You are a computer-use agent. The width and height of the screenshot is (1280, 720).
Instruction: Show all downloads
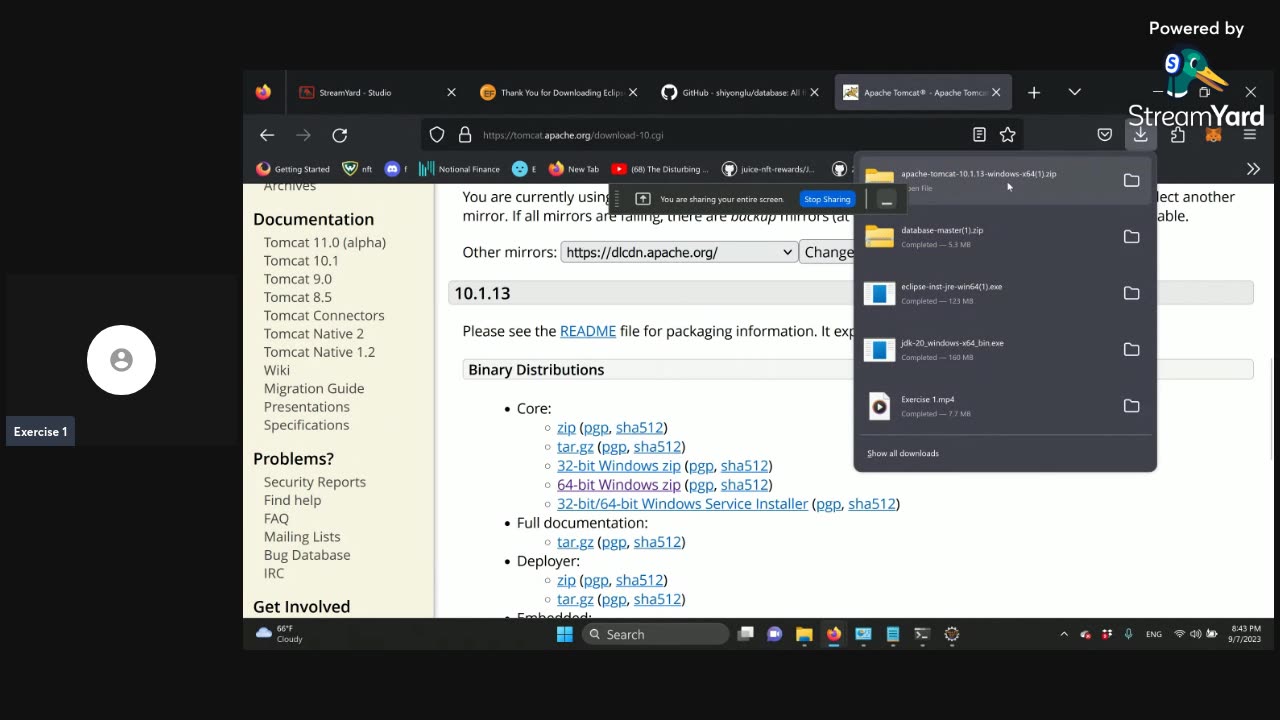click(903, 454)
